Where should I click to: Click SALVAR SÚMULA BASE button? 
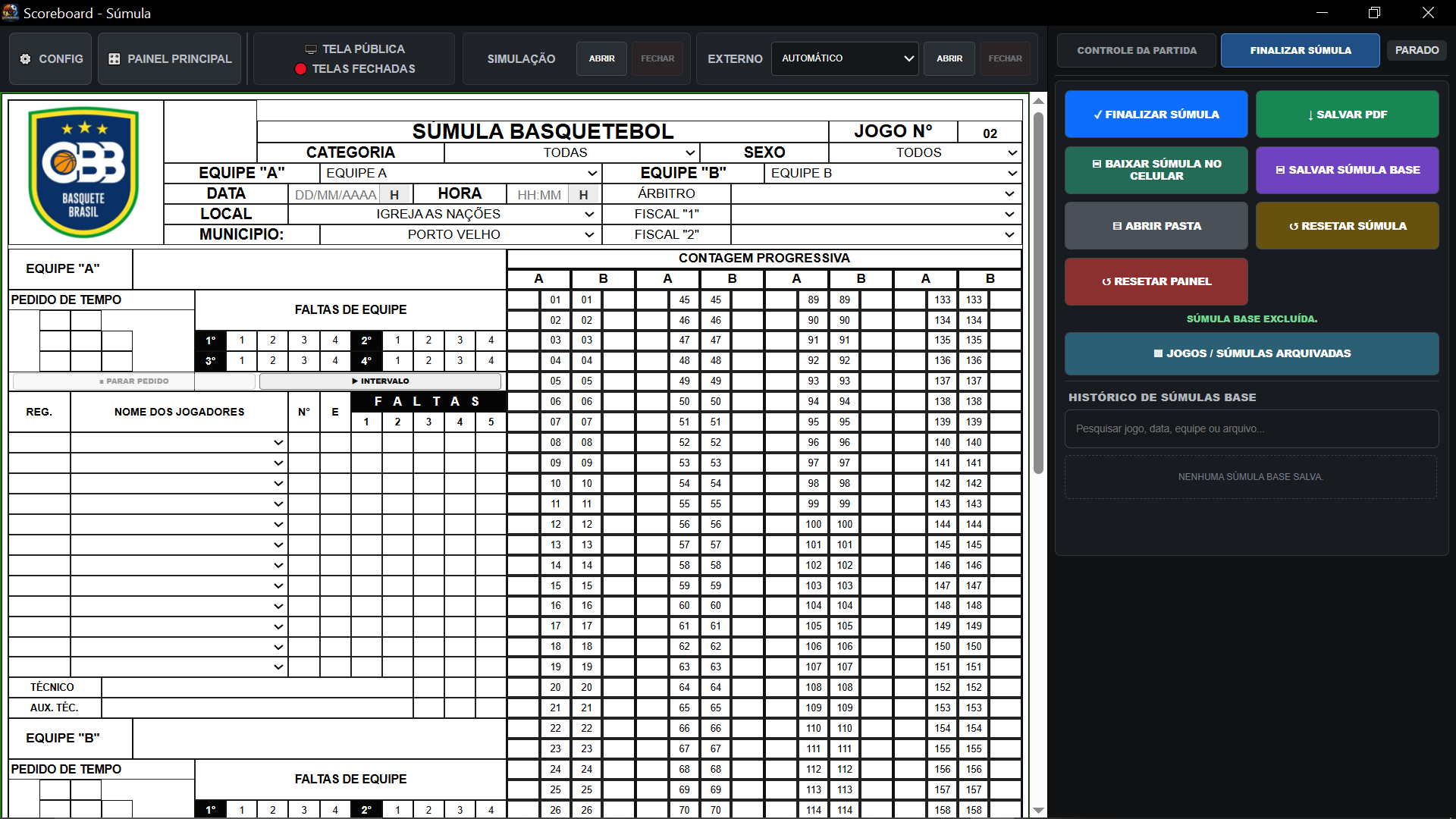click(1348, 170)
